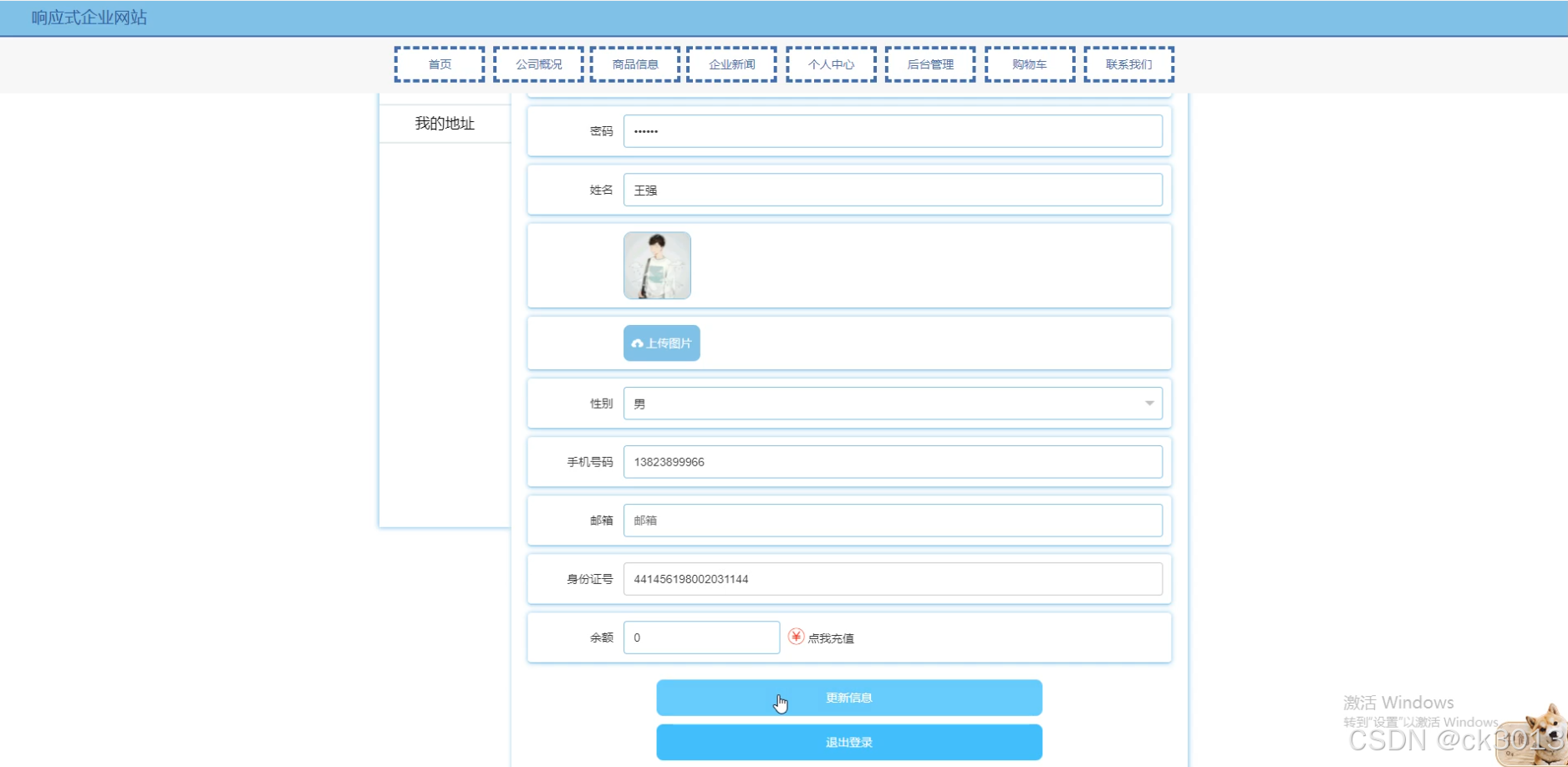Viewport: 1568px width, 767px height.
Task: Open the 后台管理 page
Action: coord(929,63)
